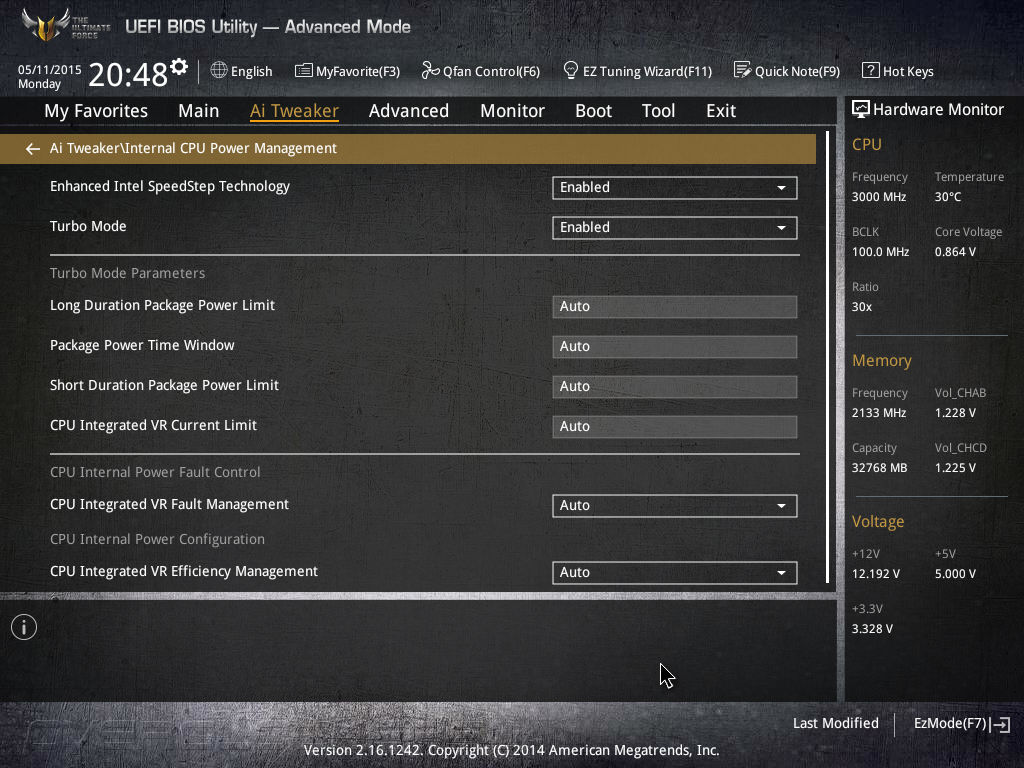Click the 100.0 MHz BCLK value

point(880,252)
